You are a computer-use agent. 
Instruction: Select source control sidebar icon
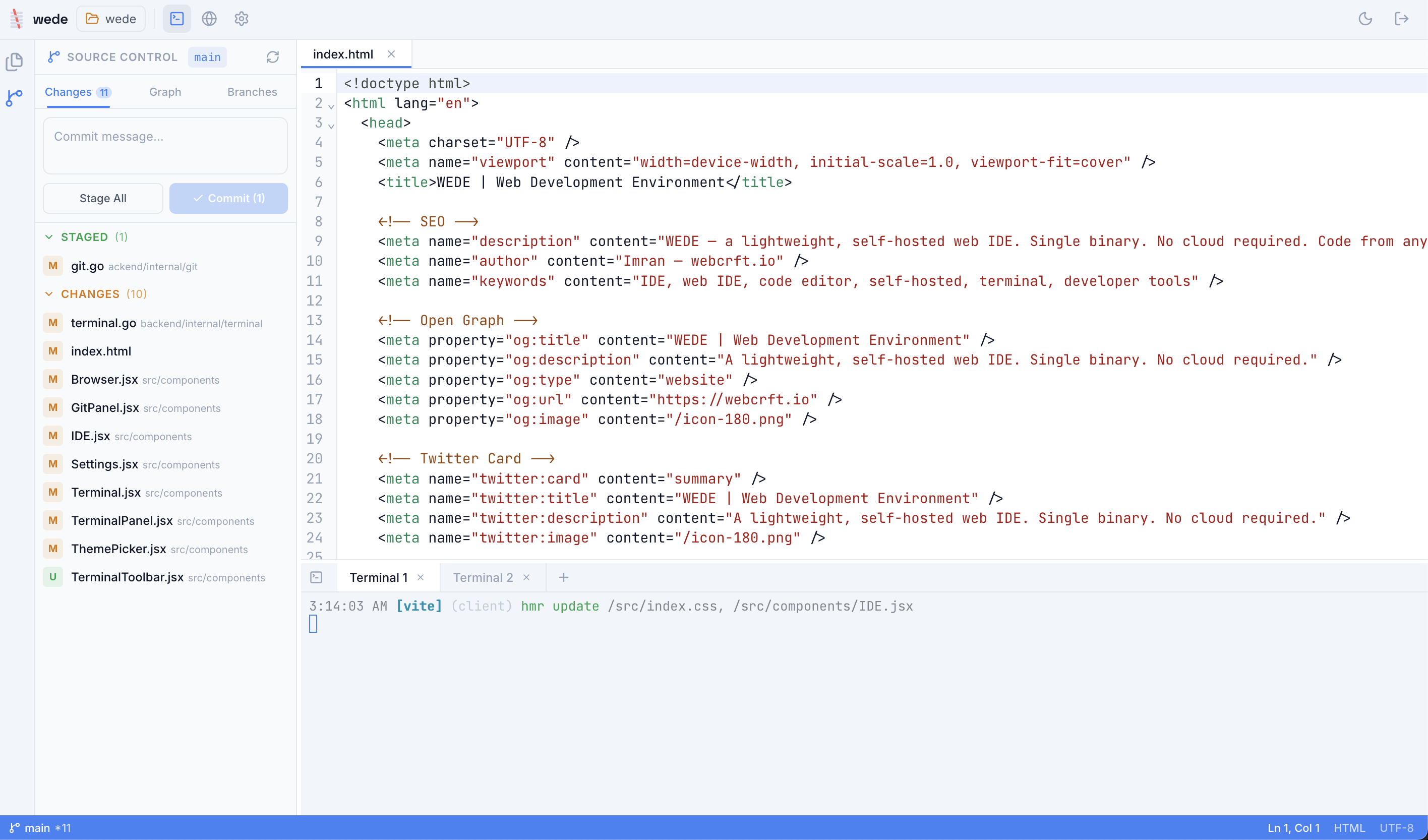(x=15, y=97)
